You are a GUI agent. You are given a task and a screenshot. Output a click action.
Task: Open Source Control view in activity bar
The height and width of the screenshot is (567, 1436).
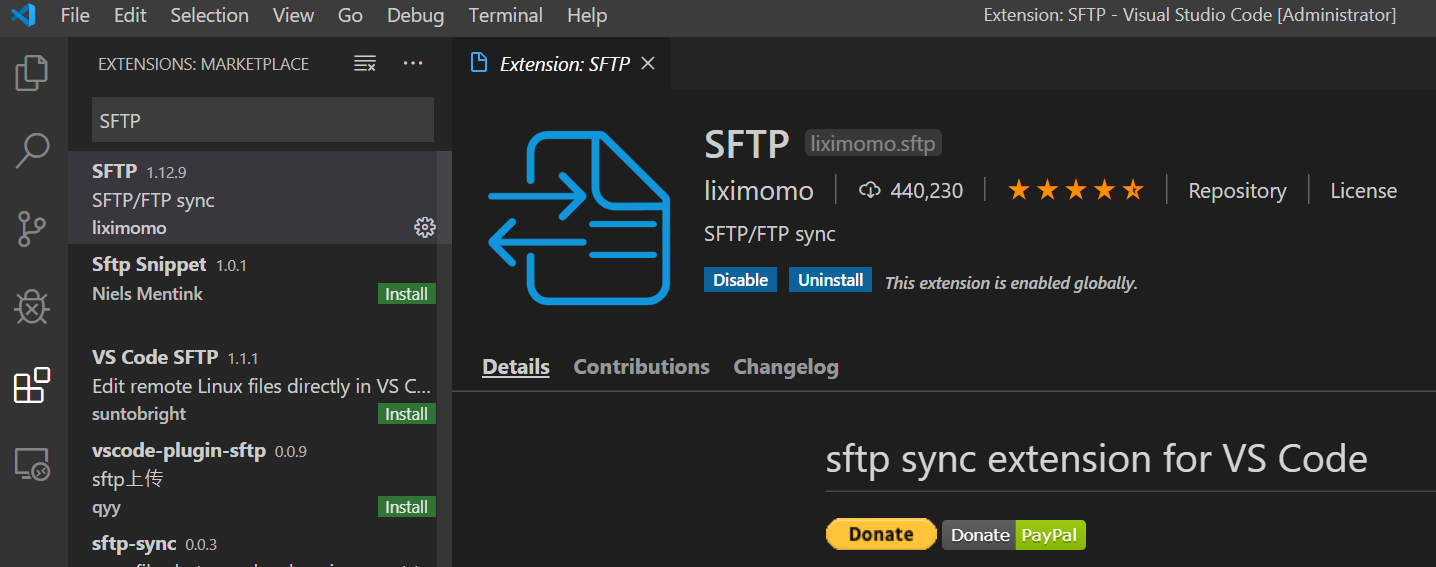(32, 229)
